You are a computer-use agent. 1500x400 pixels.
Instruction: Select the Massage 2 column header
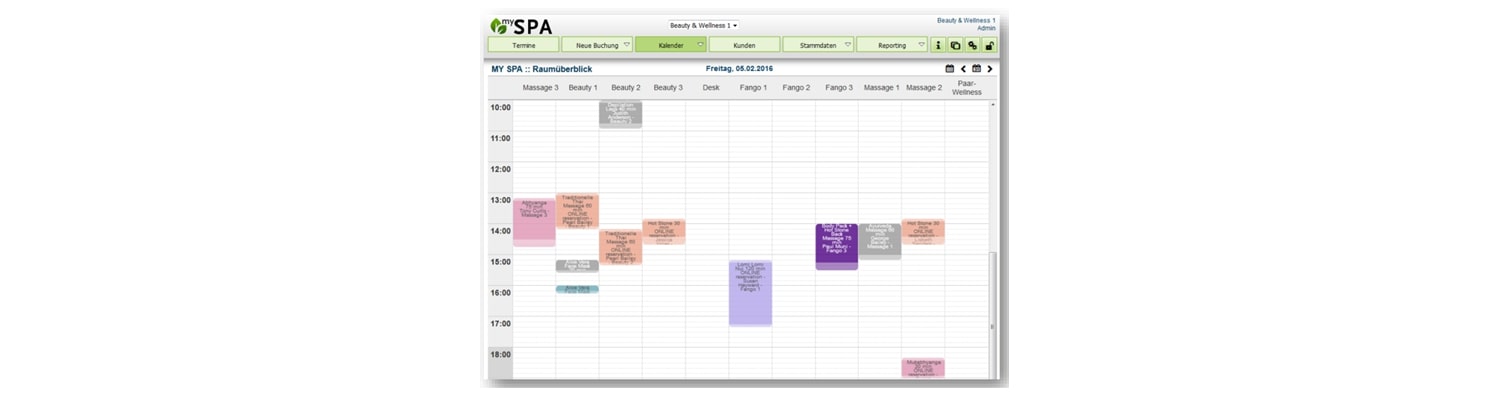click(x=924, y=88)
